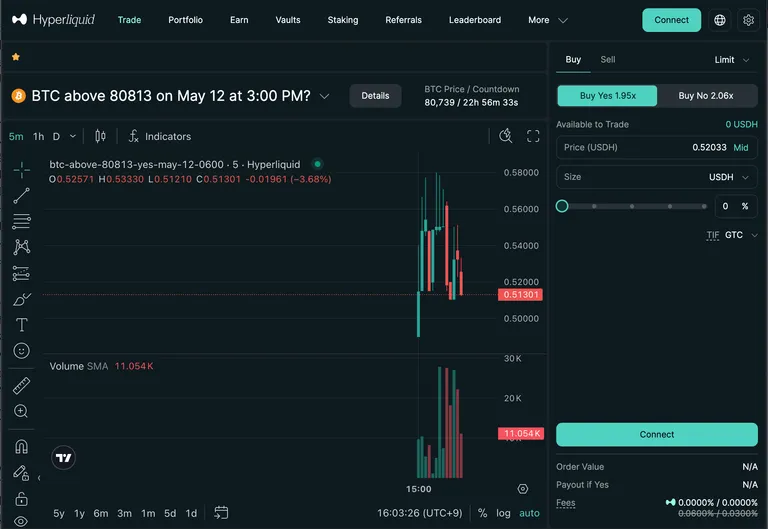Click the Details button
Screen dimensions: 768x529
pos(375,96)
